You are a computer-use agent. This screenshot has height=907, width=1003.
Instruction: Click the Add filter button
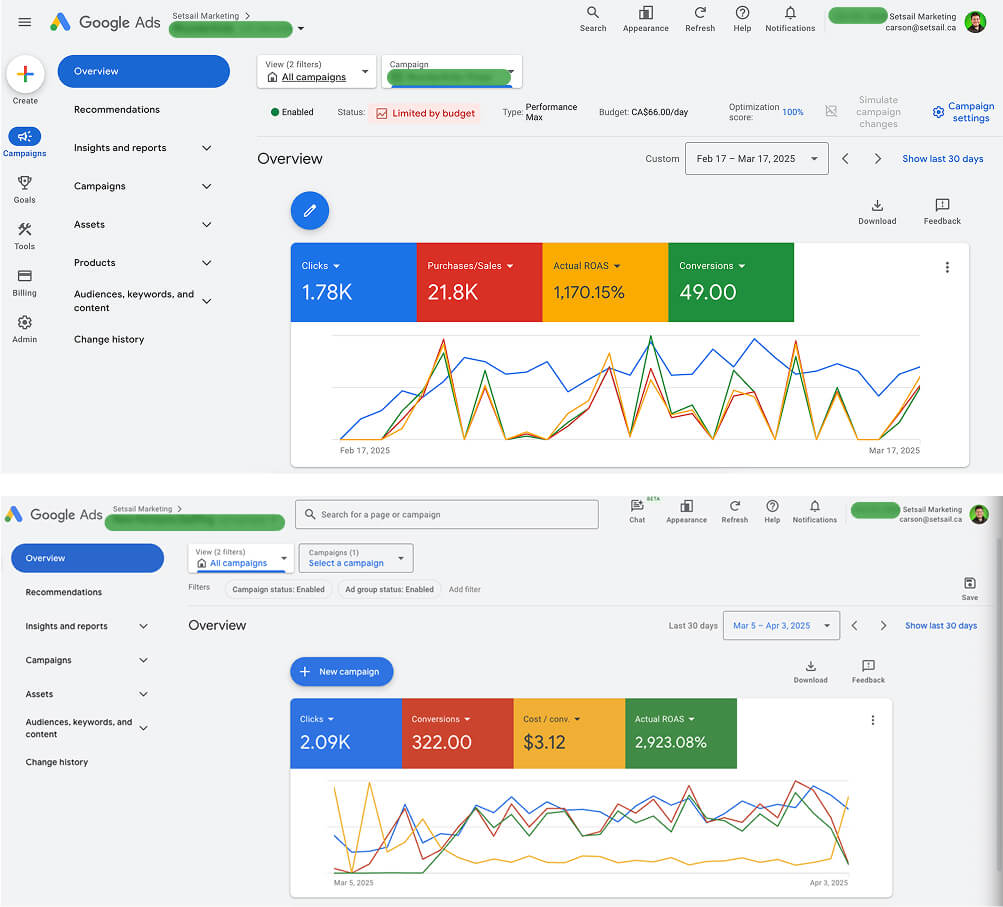[464, 589]
